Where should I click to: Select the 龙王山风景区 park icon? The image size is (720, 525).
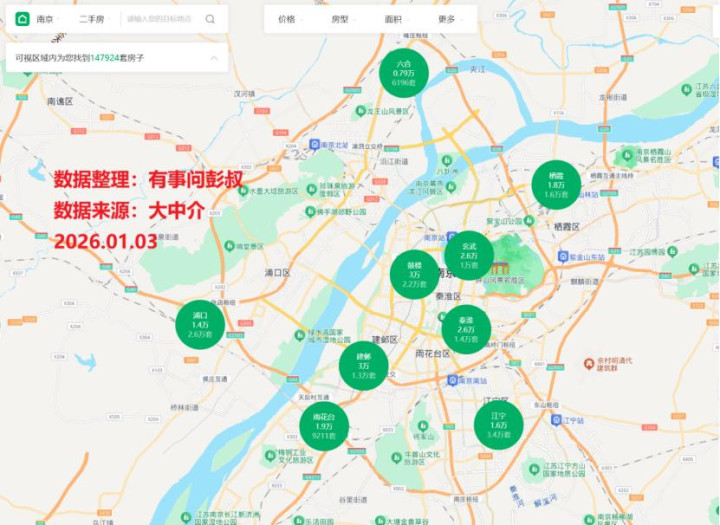(x=361, y=111)
